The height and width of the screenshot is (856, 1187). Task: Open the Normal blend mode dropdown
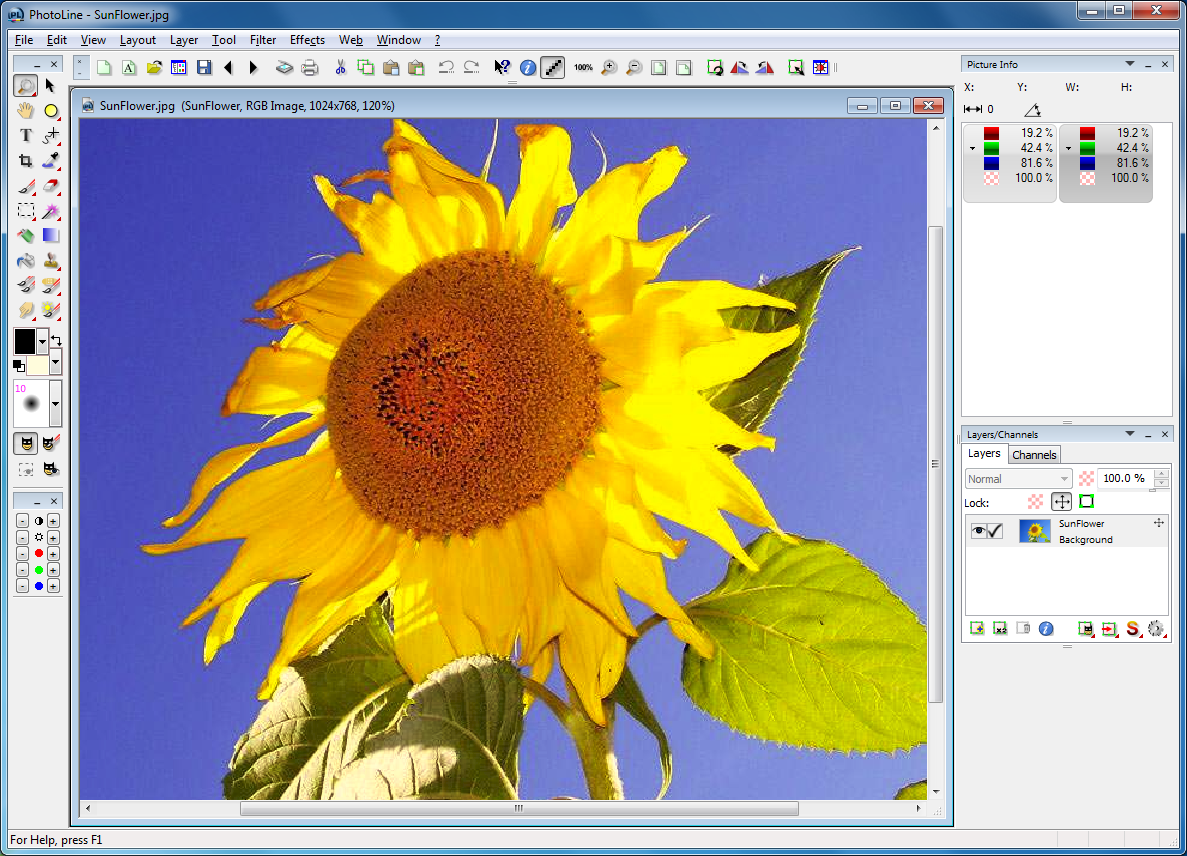click(1018, 478)
